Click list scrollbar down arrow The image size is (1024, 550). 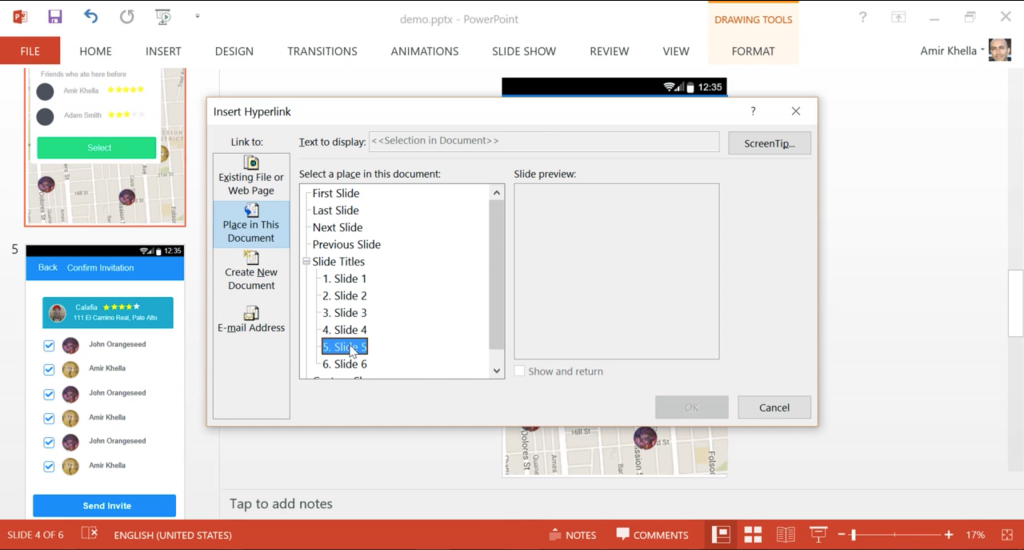click(x=496, y=370)
